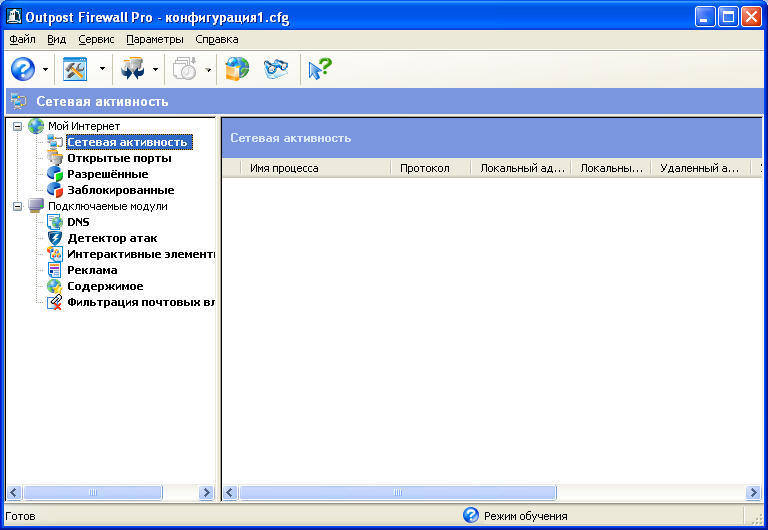Select Сетевая активность tree item

tap(129, 142)
